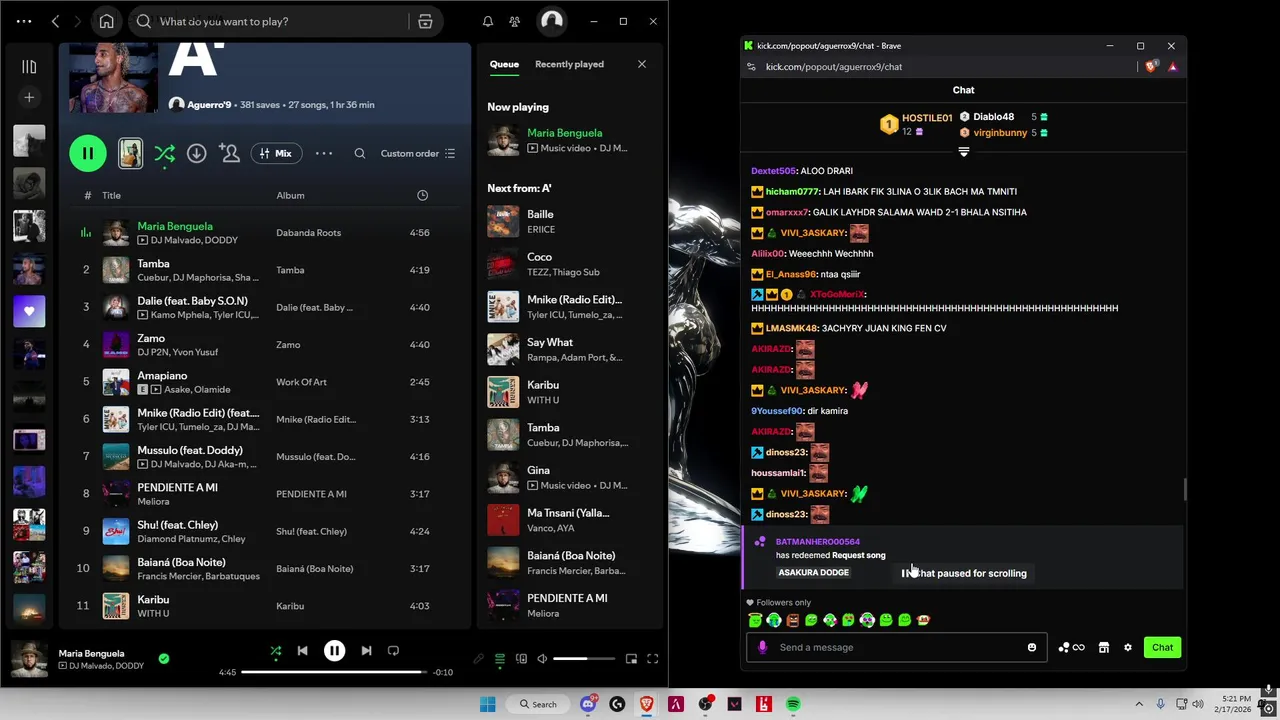Open Work Of Art album link

point(301,382)
